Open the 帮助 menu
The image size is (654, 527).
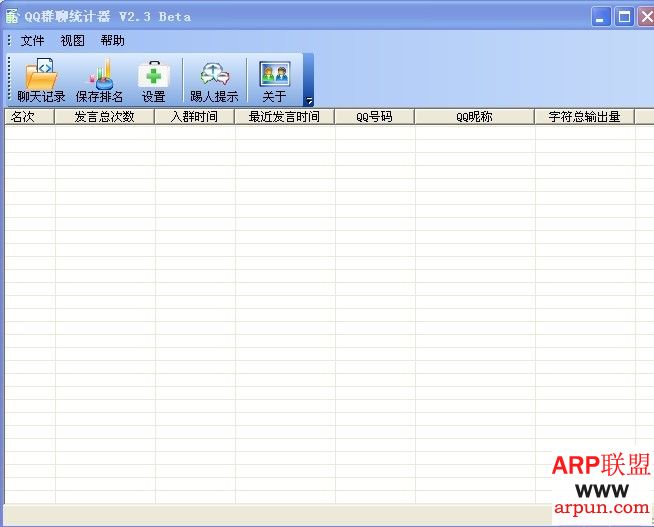[x=112, y=40]
